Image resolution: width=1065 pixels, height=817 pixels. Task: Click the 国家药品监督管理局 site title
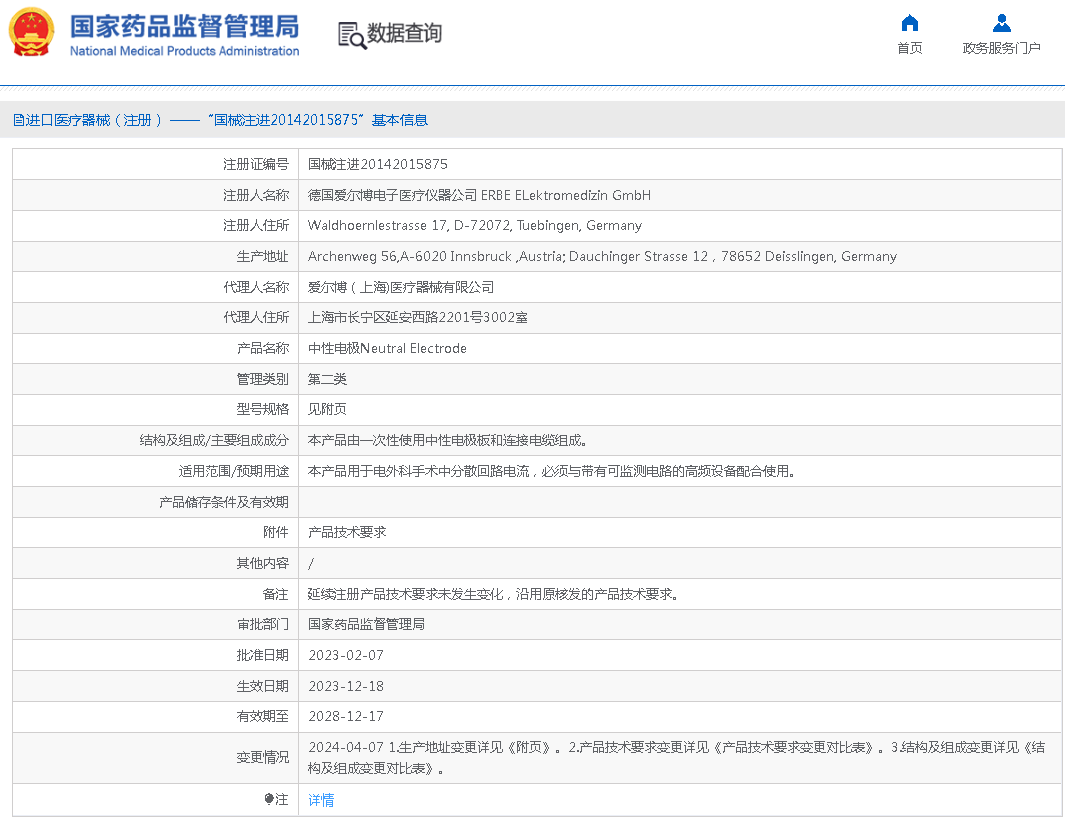pos(184,26)
